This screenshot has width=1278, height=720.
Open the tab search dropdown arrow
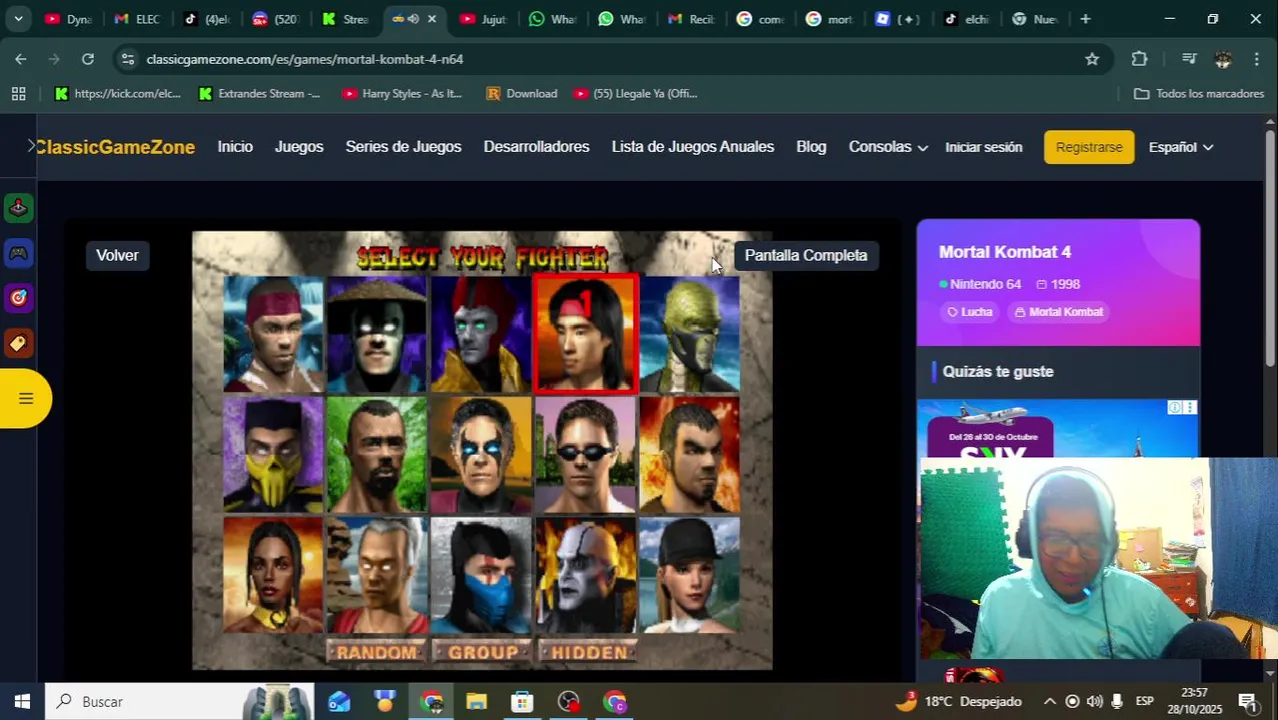click(18, 19)
